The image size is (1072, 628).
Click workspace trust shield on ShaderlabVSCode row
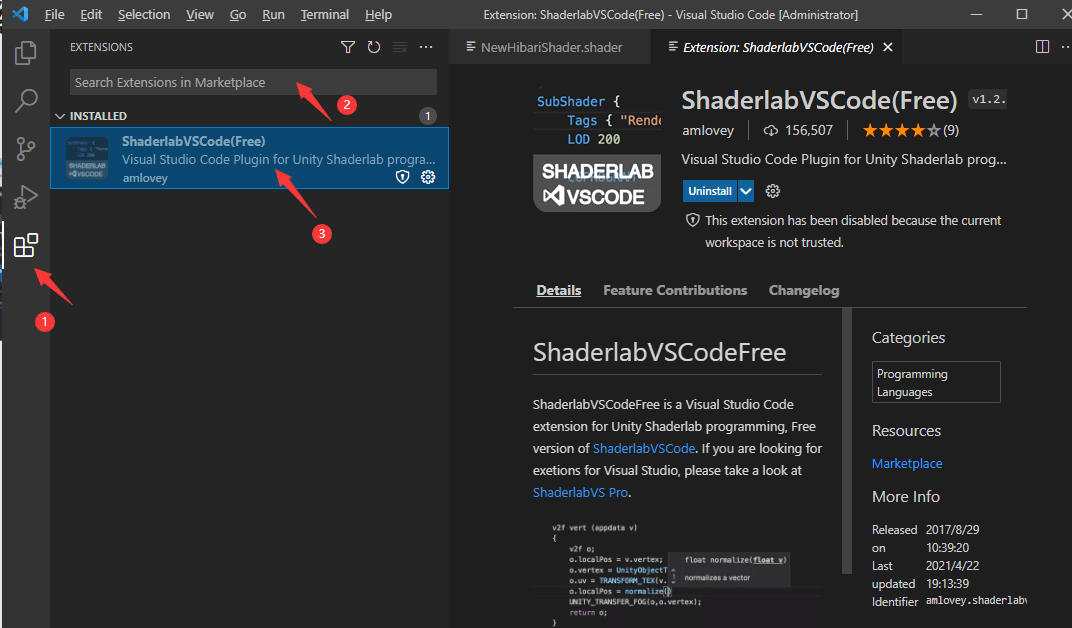[x=403, y=177]
